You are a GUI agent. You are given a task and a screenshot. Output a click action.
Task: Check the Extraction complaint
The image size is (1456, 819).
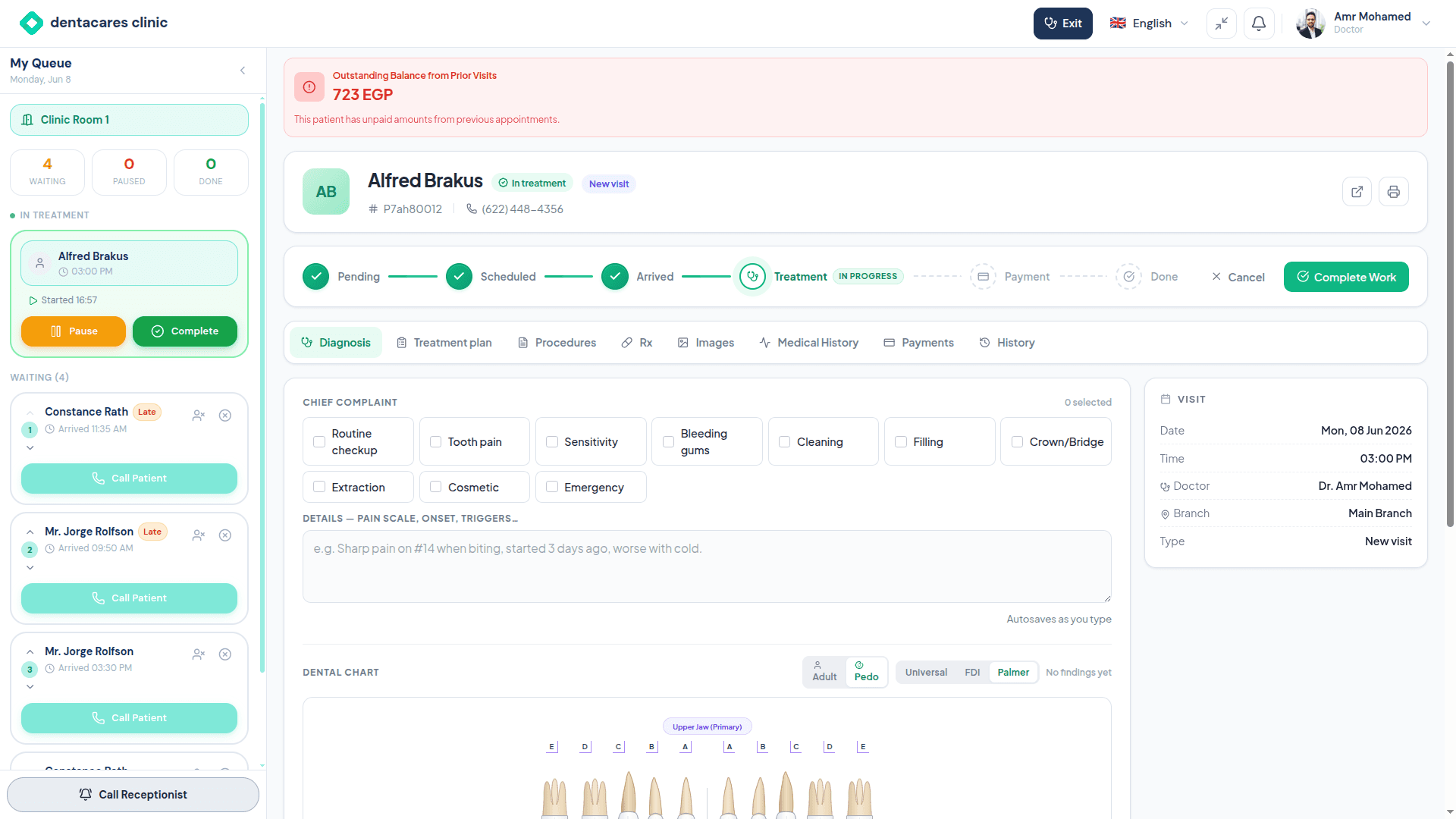(x=319, y=487)
